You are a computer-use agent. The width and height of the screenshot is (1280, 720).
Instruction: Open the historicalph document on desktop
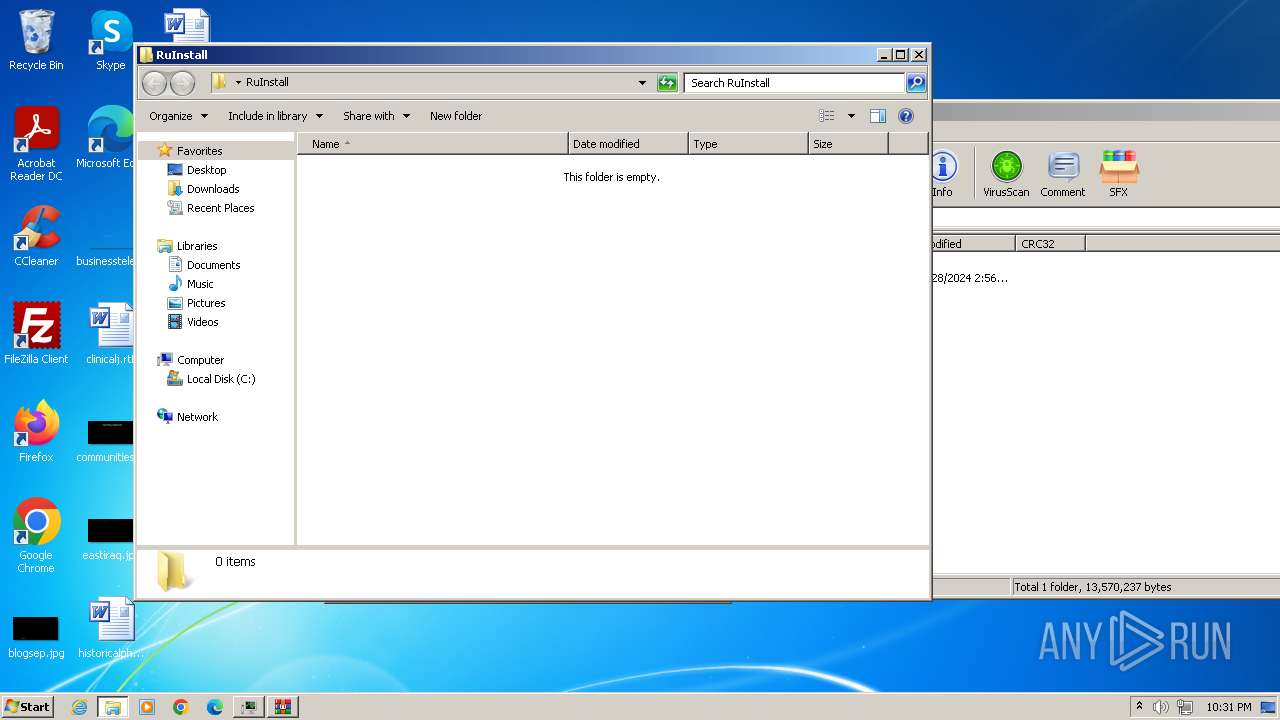(110, 628)
